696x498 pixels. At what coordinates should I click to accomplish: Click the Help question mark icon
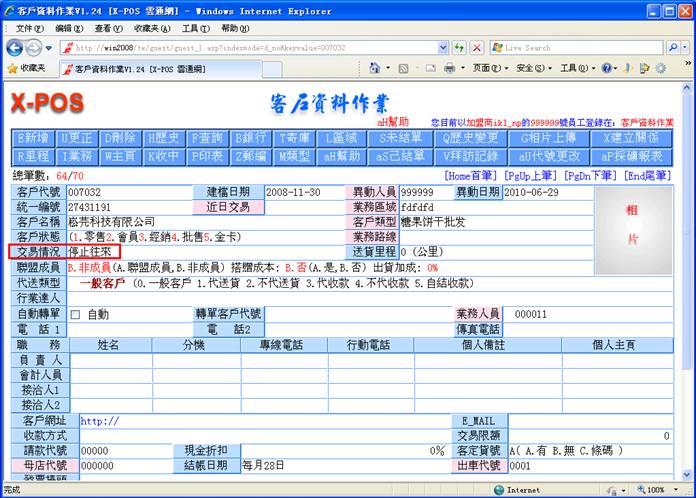point(607,68)
